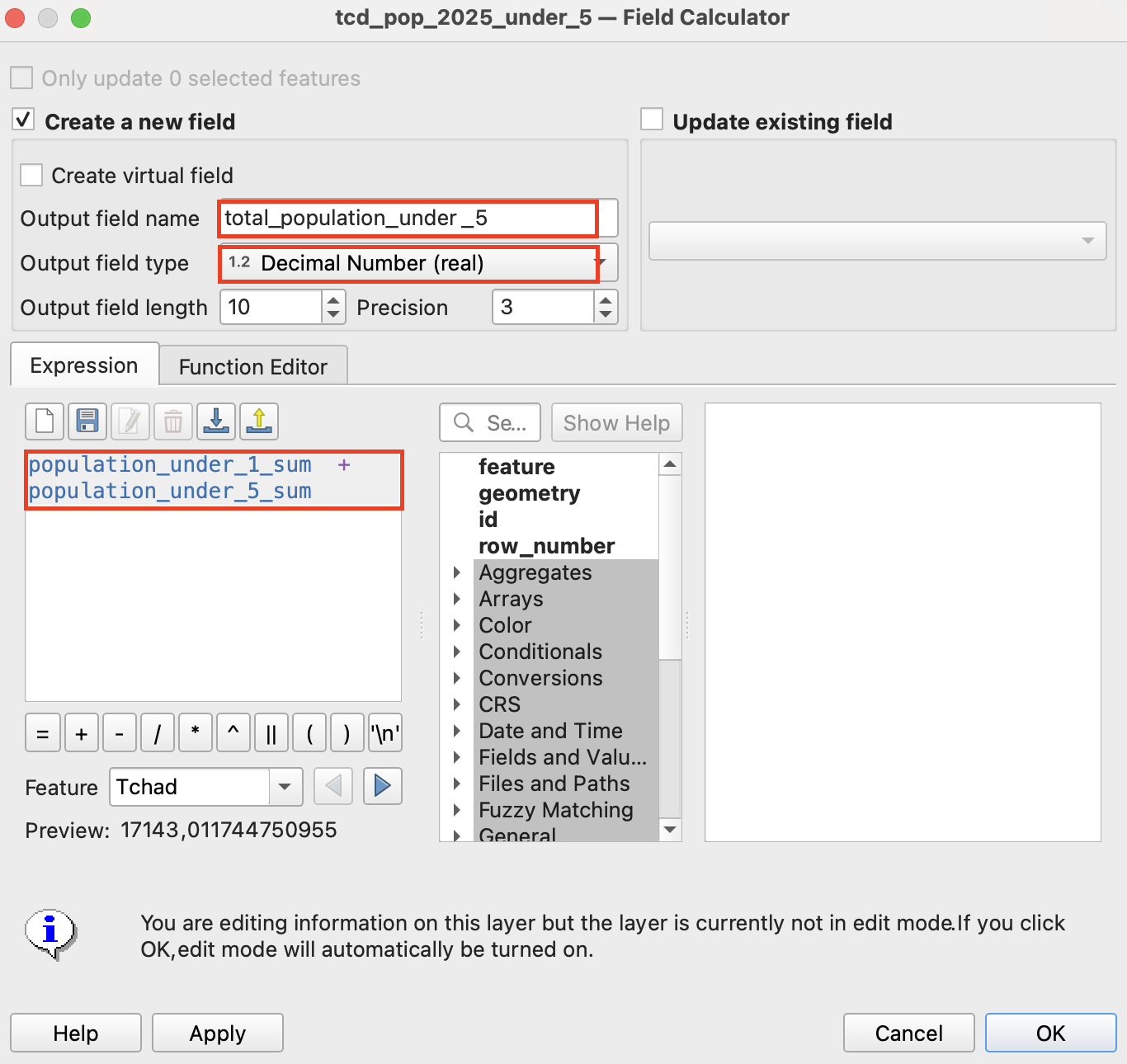The width and height of the screenshot is (1127, 1064).
Task: Click the export user expressions icon
Action: point(259,421)
